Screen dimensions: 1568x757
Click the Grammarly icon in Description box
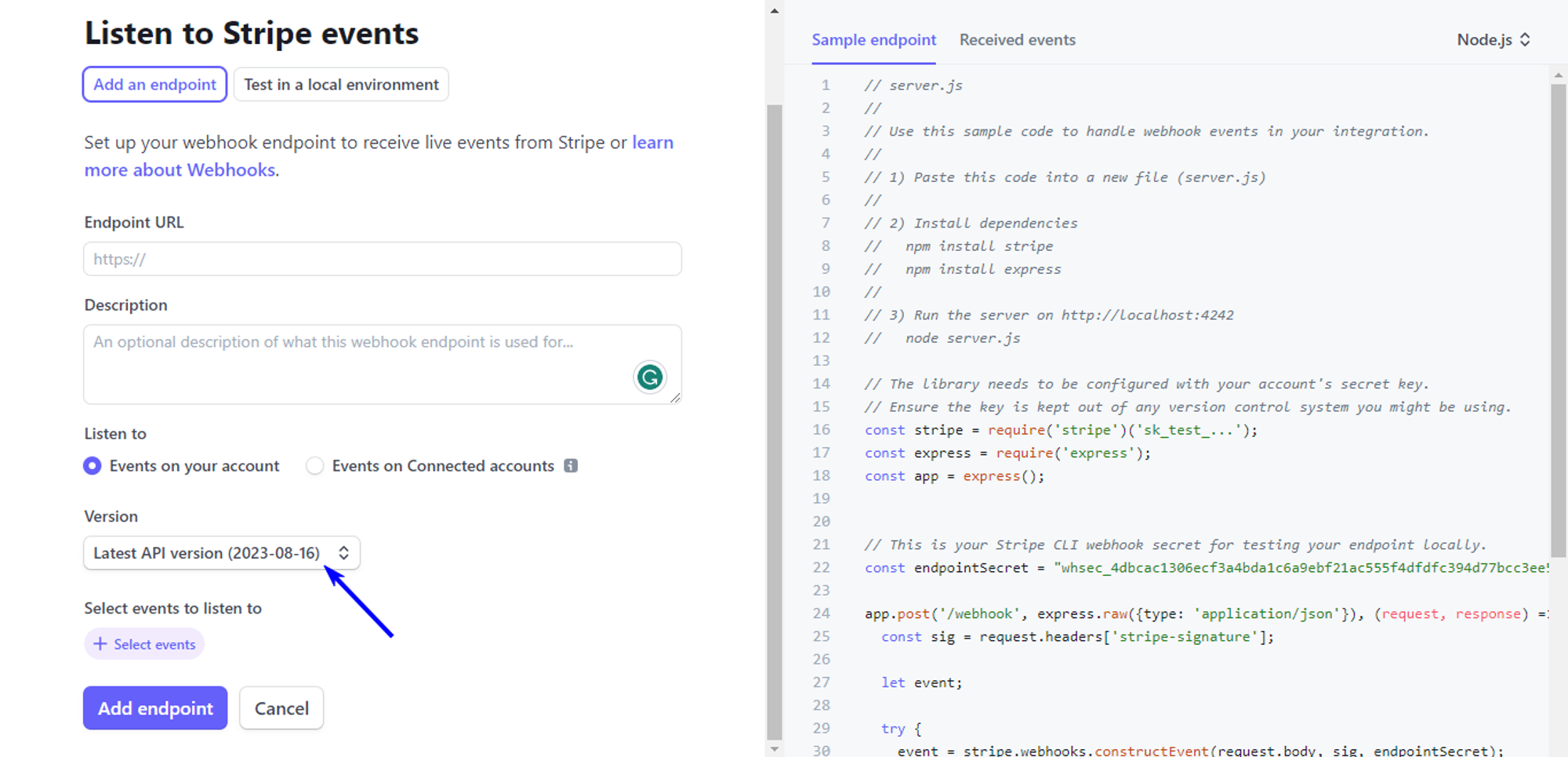click(x=649, y=377)
